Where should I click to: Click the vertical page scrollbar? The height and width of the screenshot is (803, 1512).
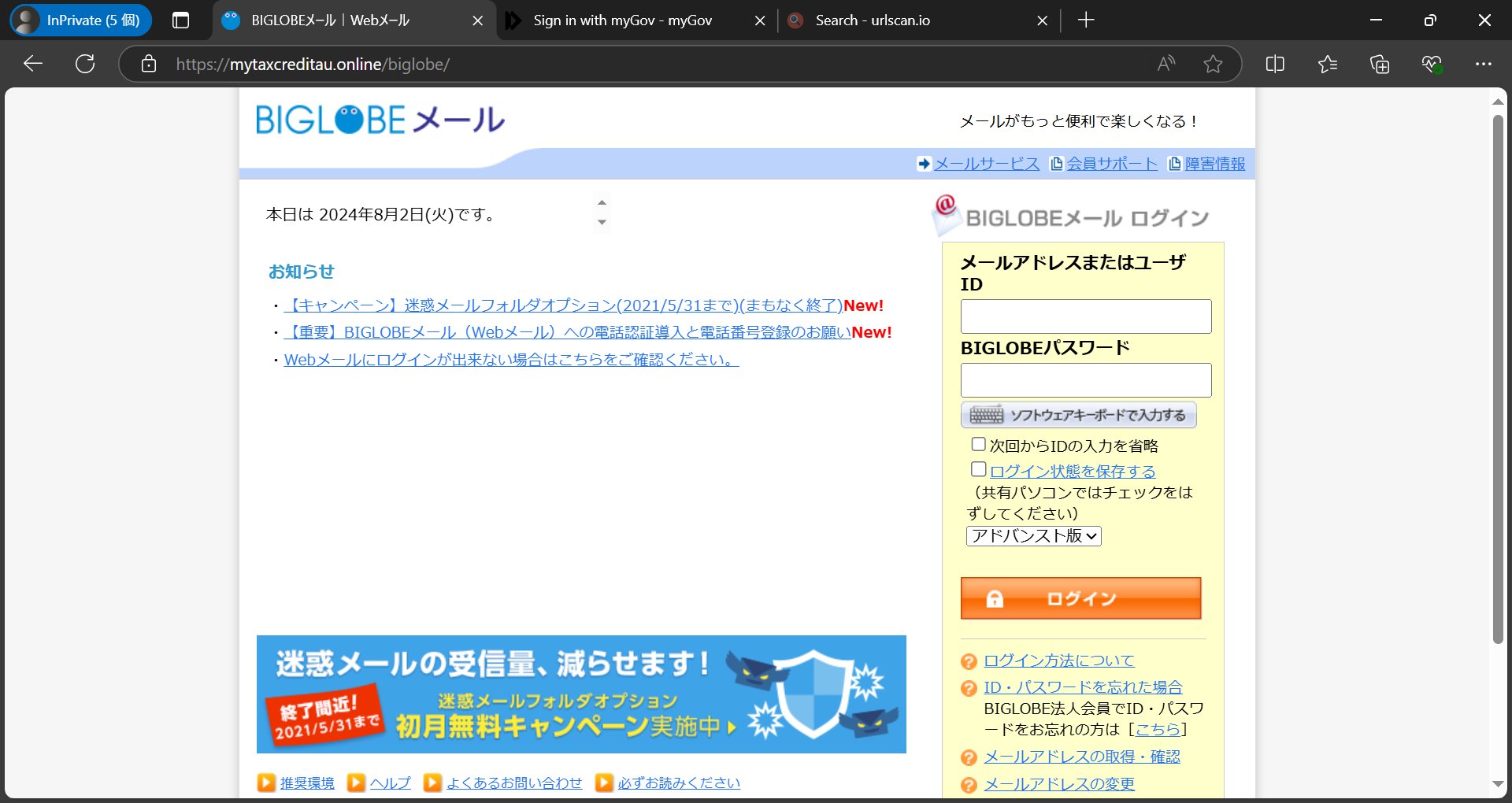pyautogui.click(x=1498, y=378)
